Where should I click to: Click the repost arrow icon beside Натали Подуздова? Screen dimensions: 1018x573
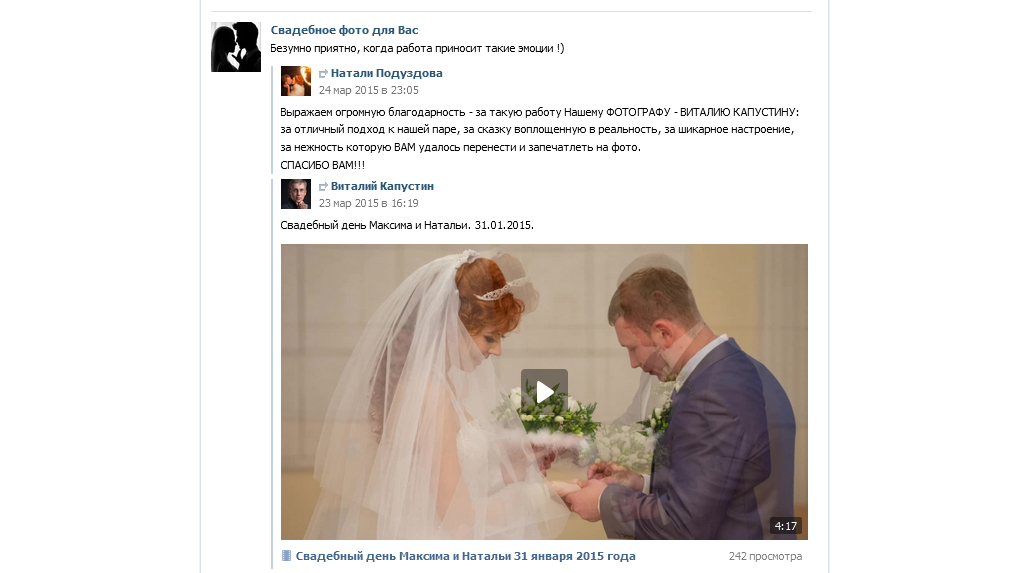coord(323,74)
